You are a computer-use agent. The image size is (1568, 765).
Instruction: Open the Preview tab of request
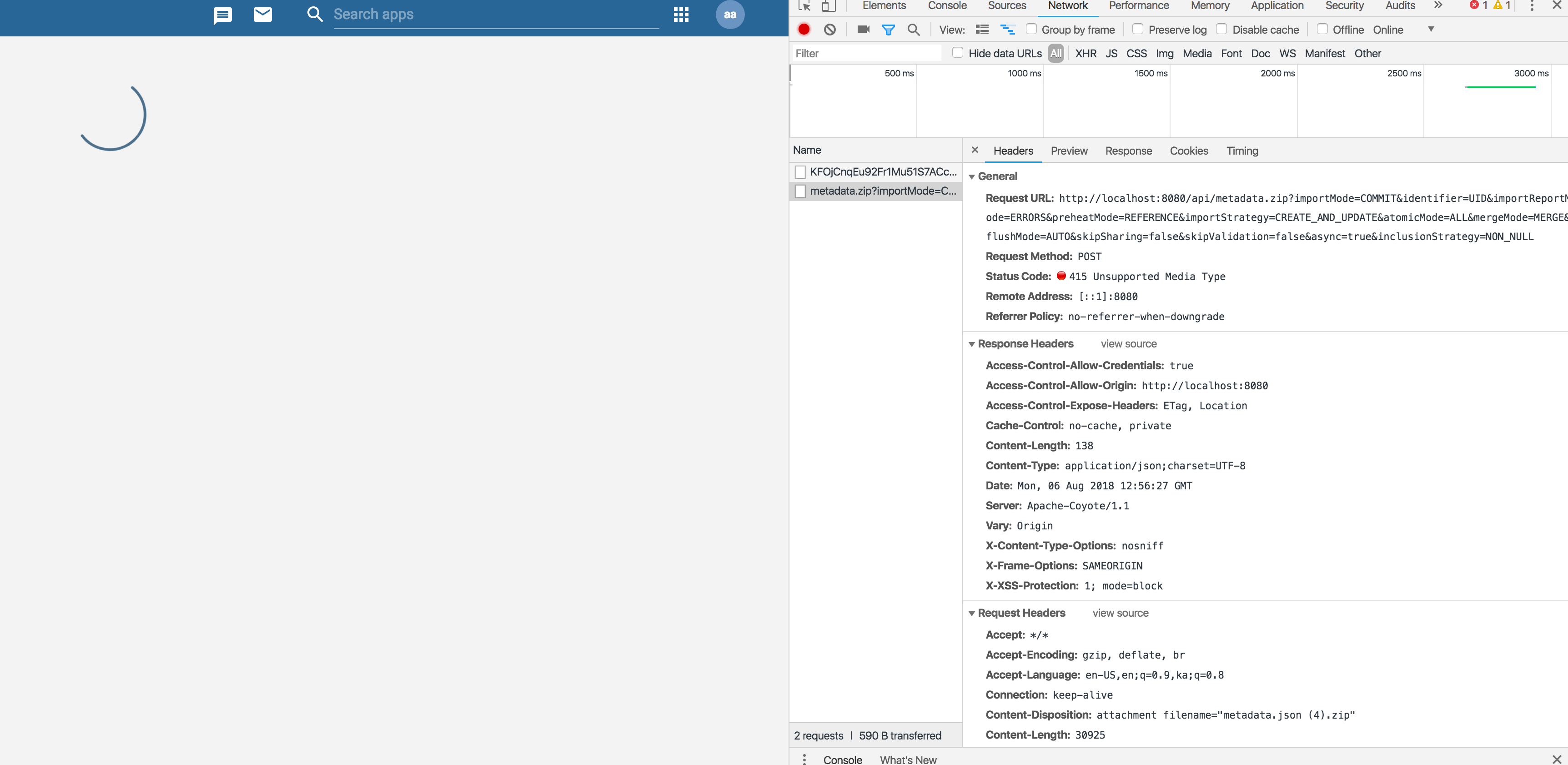click(1069, 151)
